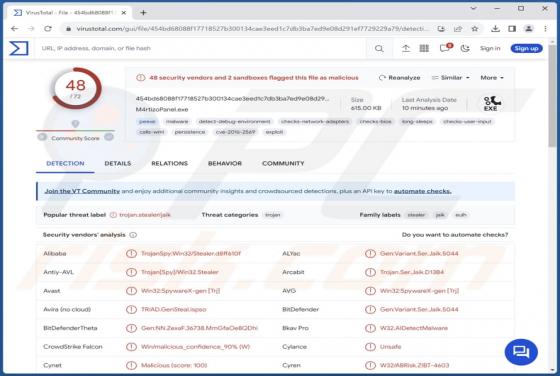Click the share page icon in address bar
The image size is (560, 376).
458,29
